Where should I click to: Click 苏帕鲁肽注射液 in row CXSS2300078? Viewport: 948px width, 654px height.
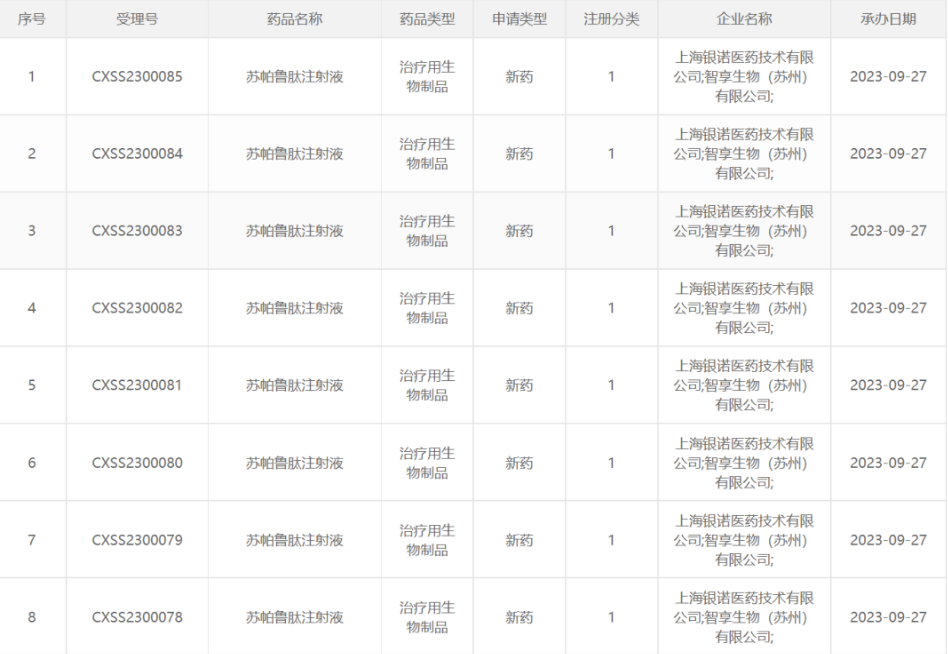click(294, 618)
